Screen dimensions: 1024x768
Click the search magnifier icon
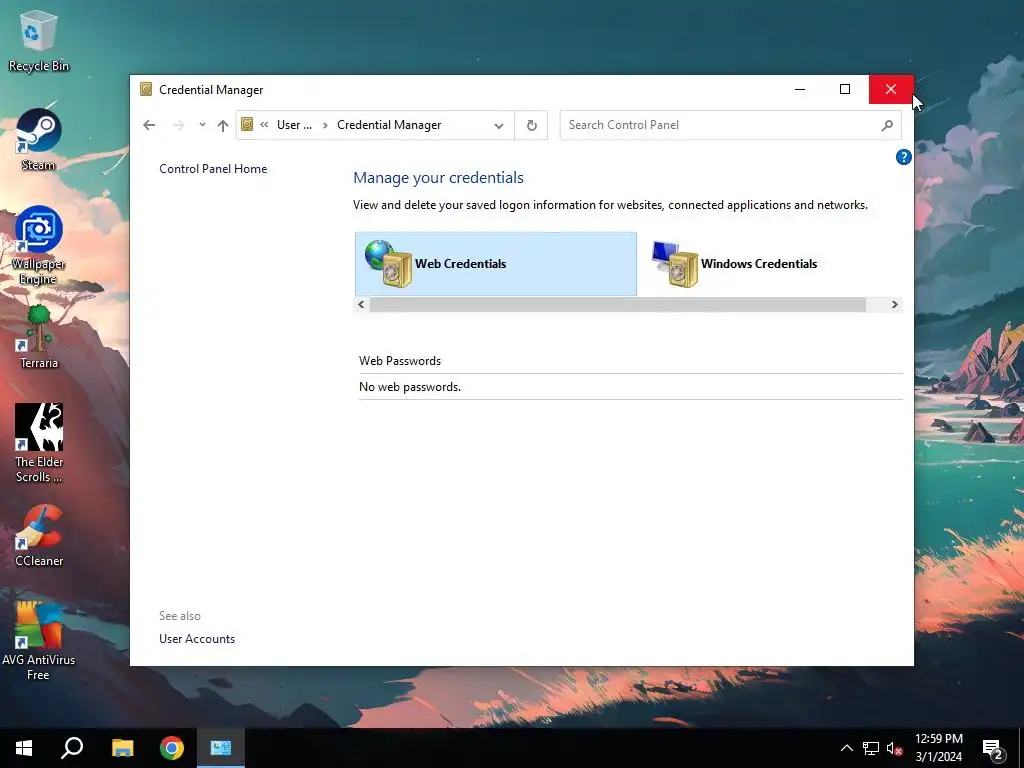tap(887, 125)
